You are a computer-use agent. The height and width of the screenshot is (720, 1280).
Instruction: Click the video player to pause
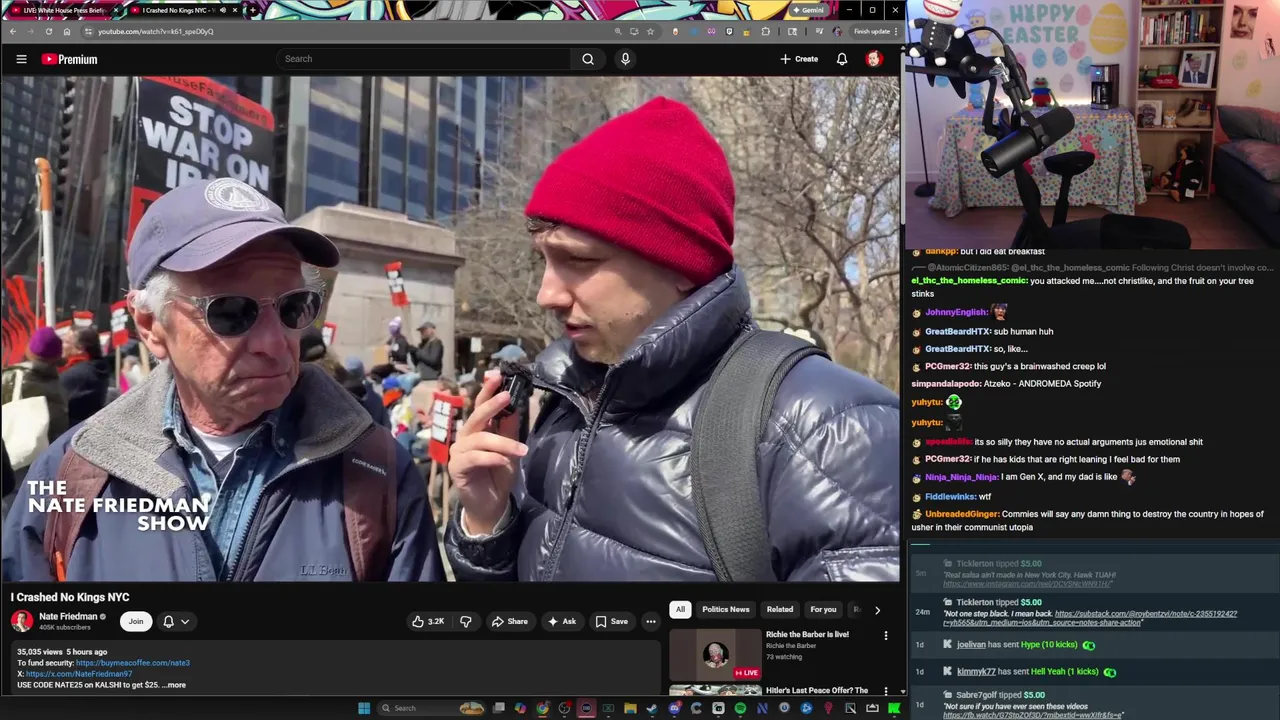(x=450, y=329)
